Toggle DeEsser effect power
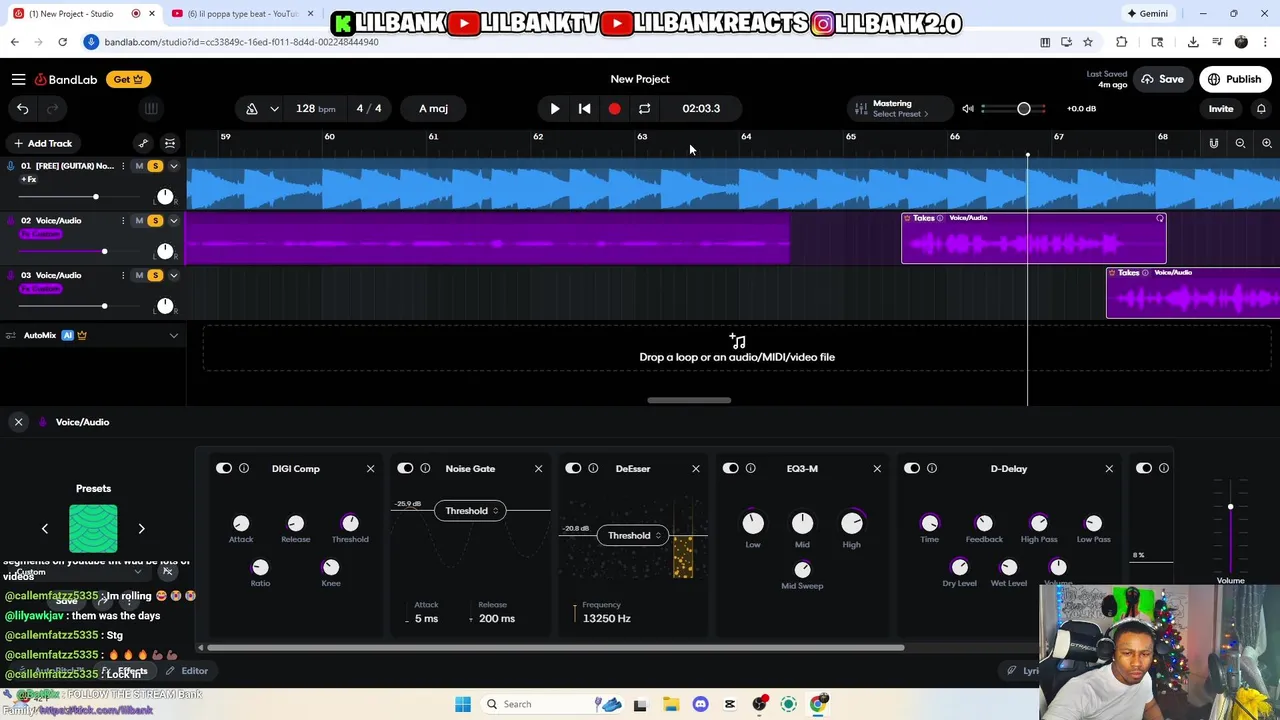1280x720 pixels. tap(572, 468)
